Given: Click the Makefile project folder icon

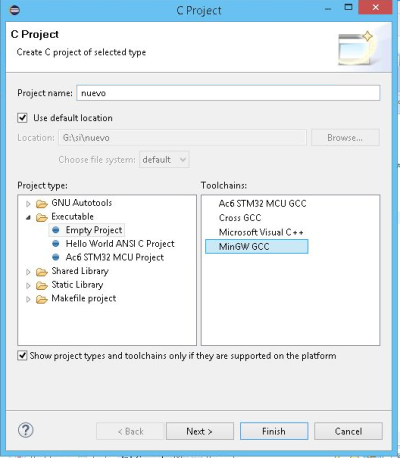Looking at the screenshot, I should point(42,299).
